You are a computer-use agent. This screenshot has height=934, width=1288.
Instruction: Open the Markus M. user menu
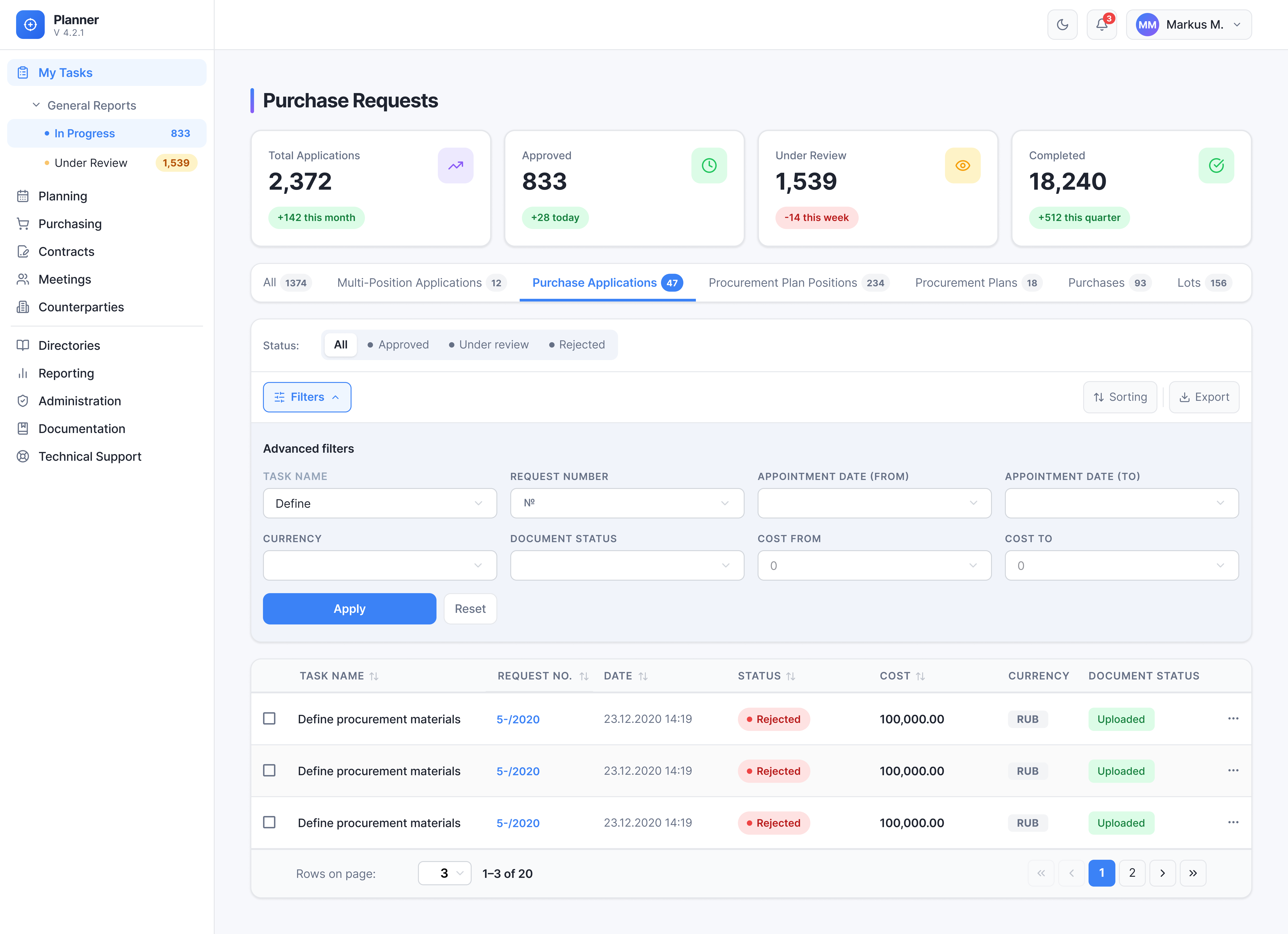coord(1189,24)
